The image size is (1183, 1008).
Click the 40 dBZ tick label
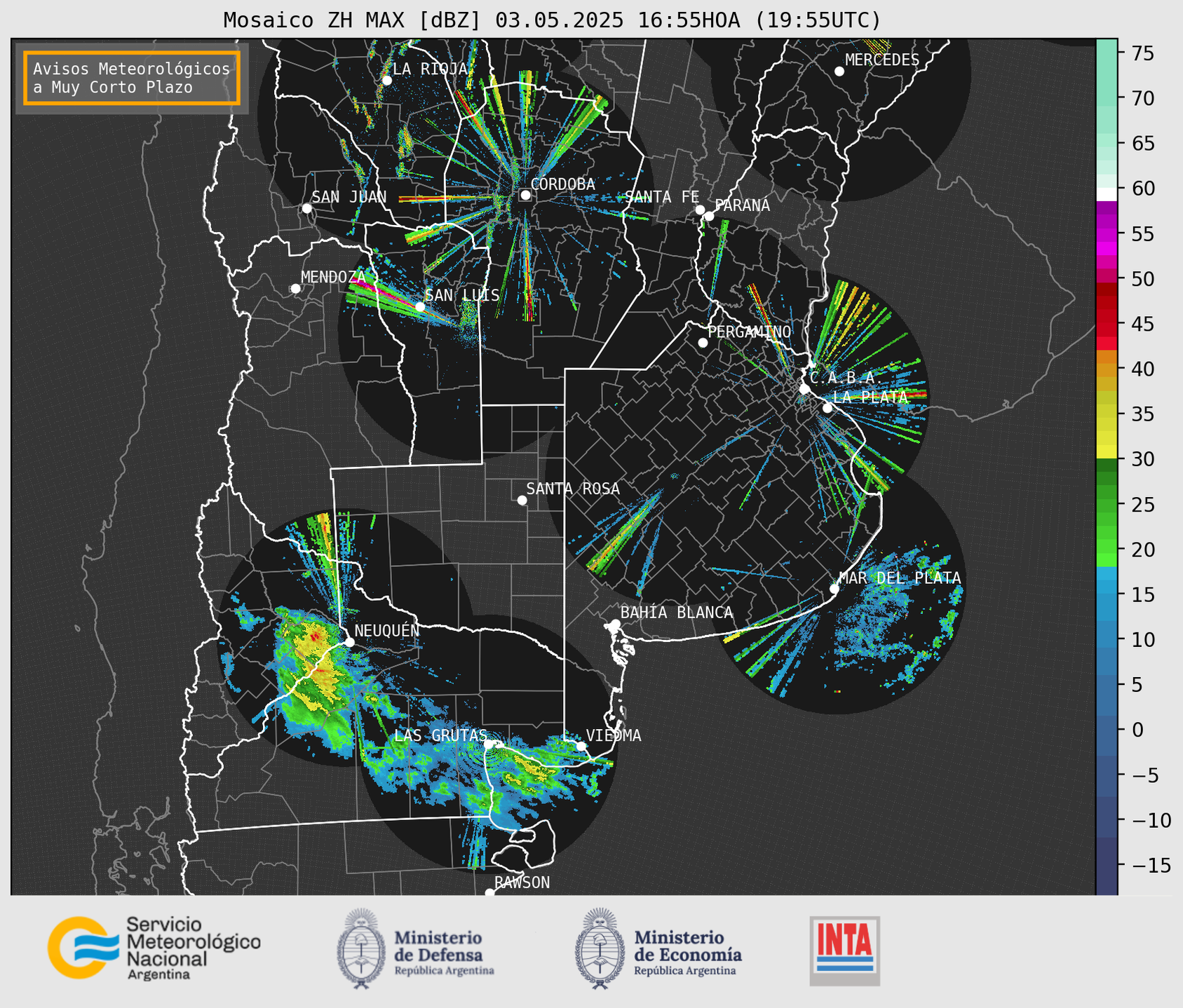[1142, 369]
